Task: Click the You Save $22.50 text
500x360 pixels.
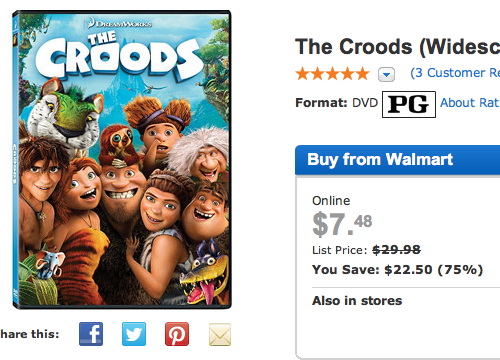Action: 397,269
